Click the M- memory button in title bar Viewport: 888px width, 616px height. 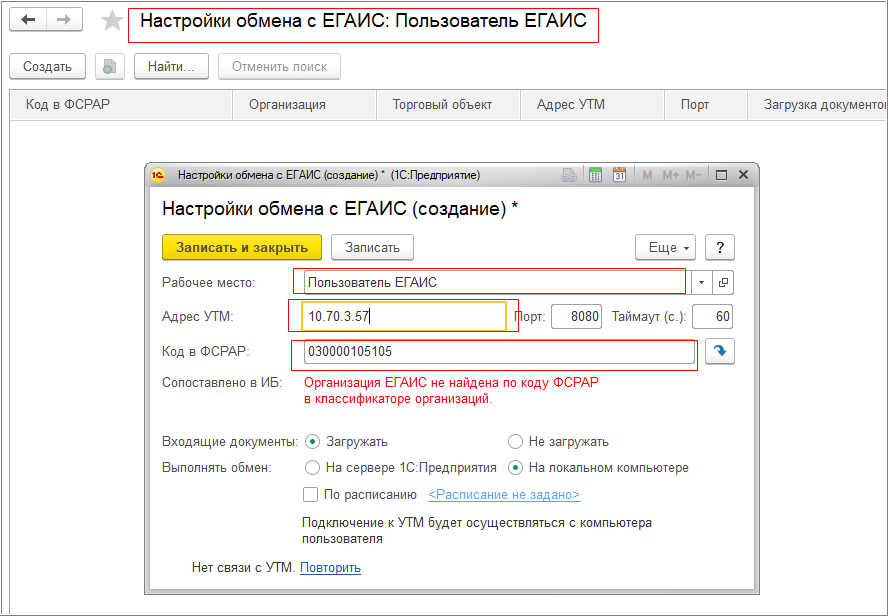point(693,175)
